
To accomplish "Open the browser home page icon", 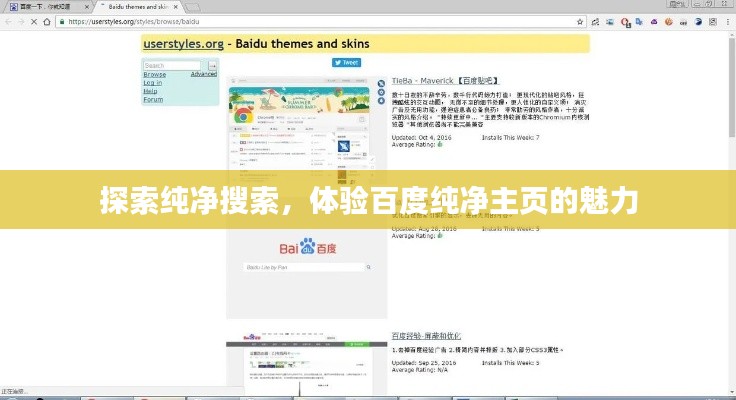I will tap(47, 22).
